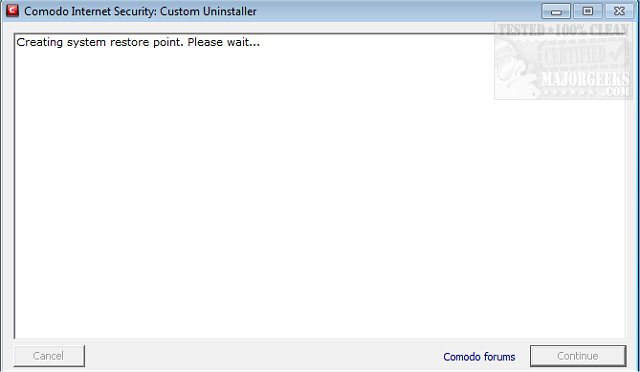Screen dimensions: 640x372
Task: Close the Custom Uninstaller window
Action: pos(619,11)
